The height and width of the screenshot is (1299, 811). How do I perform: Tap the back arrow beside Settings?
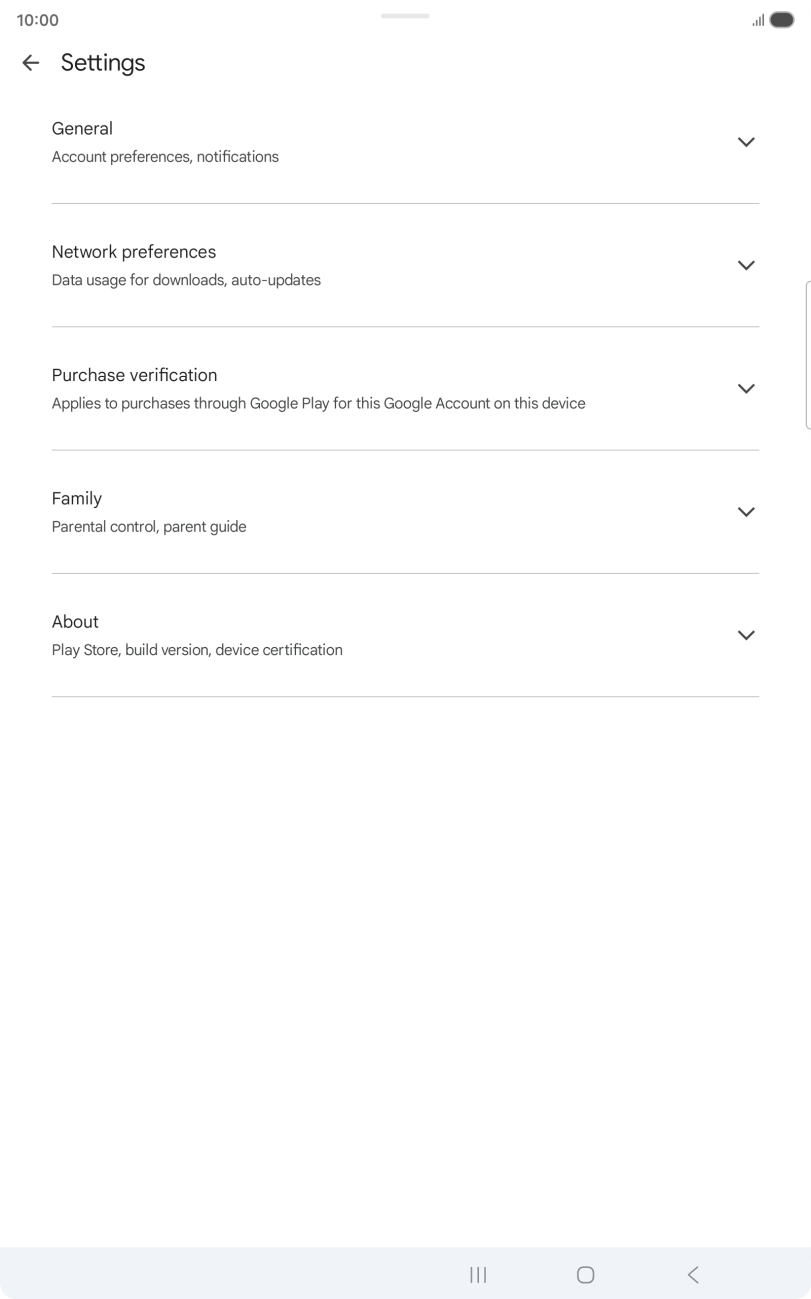point(31,63)
